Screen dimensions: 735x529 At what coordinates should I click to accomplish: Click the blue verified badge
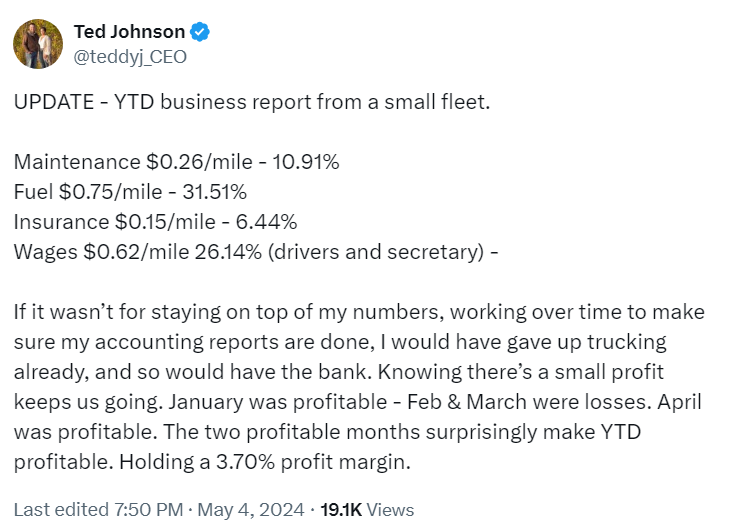(200, 32)
